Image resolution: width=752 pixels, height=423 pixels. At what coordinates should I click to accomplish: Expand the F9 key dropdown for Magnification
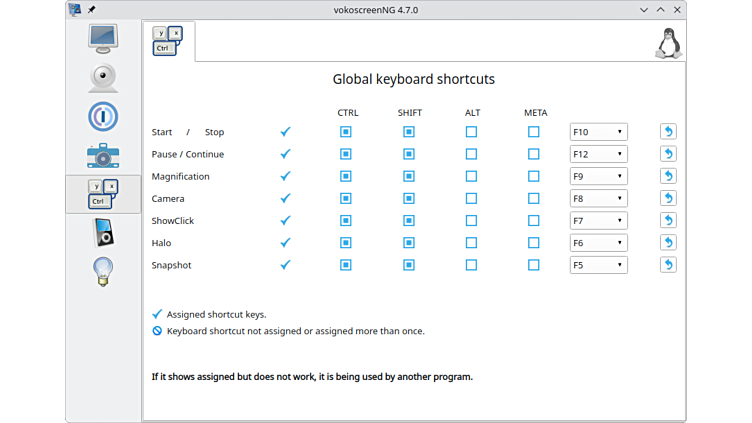(x=598, y=176)
